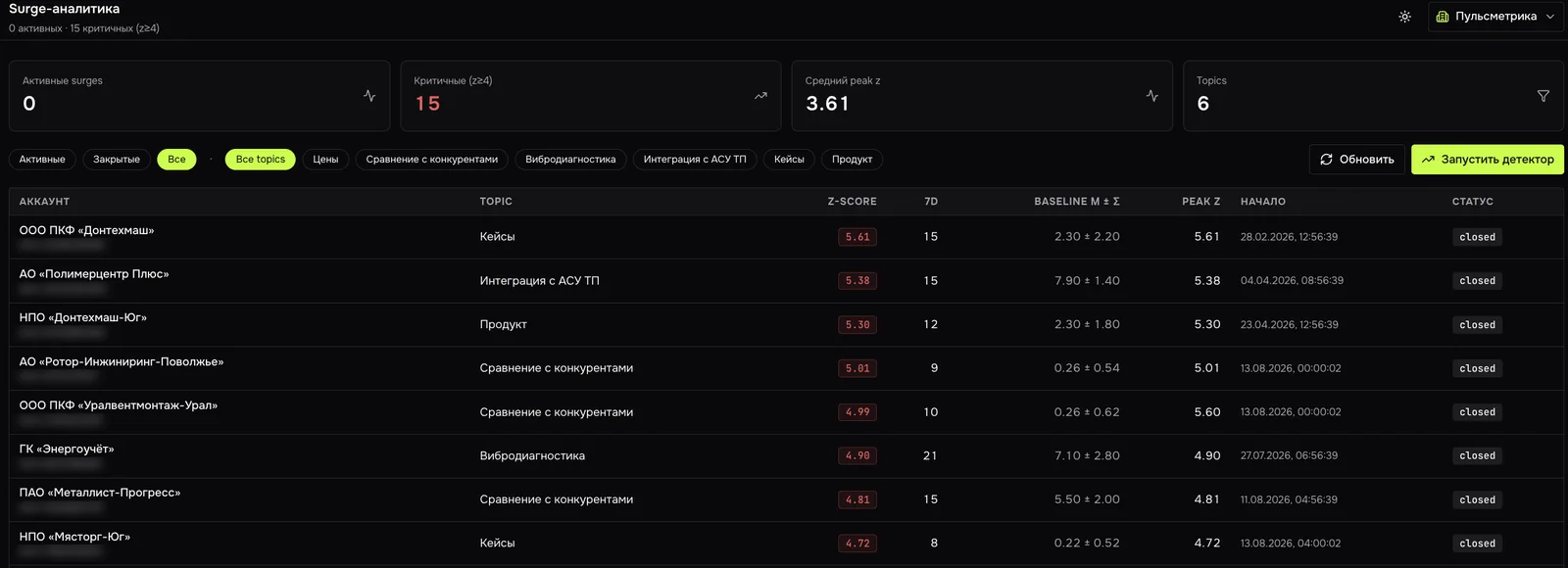This screenshot has height=568, width=1568.
Task: Click the date 28.02.2026, 12:56:39
Action: [1289, 237]
